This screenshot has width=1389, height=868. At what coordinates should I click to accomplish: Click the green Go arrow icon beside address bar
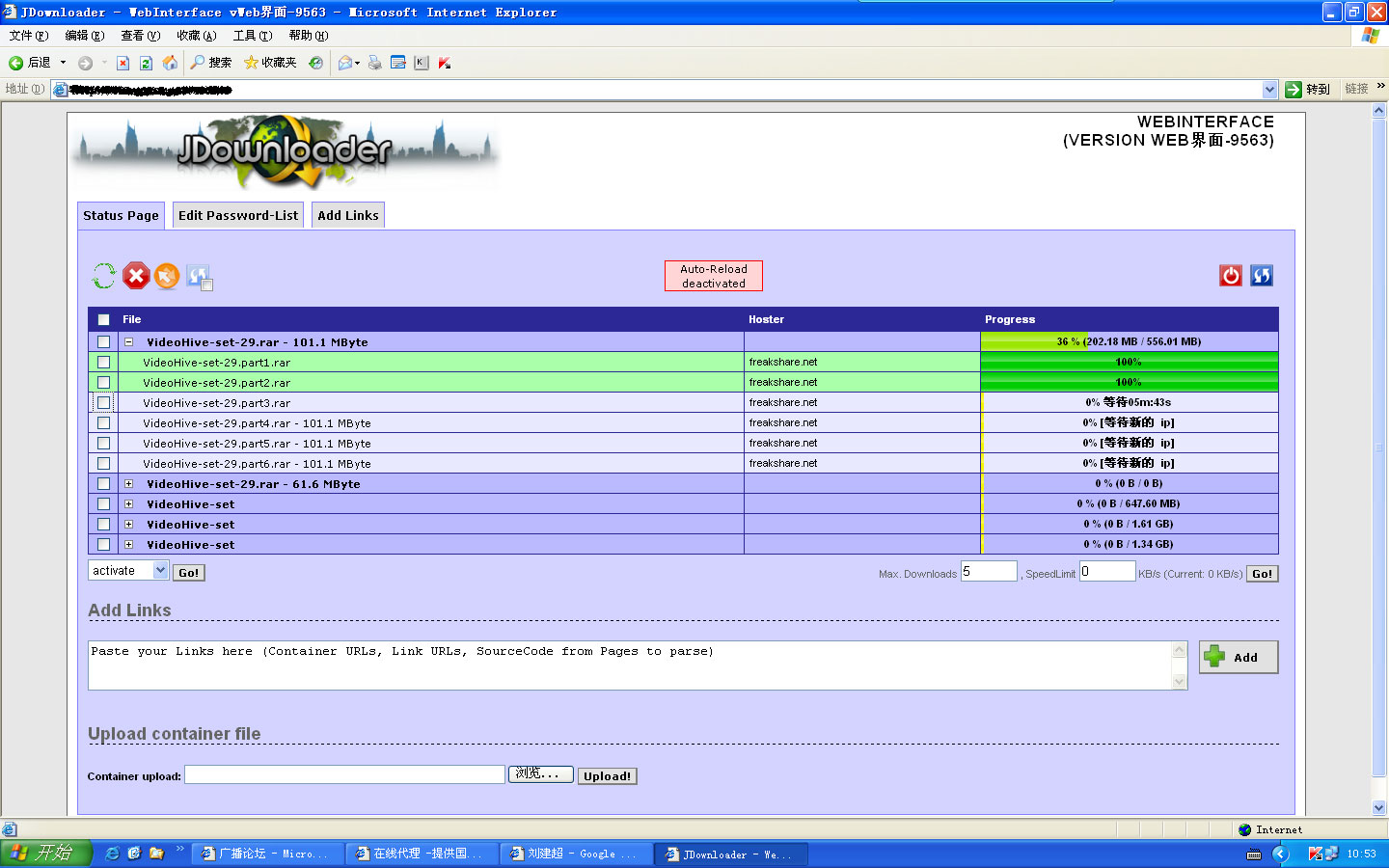[1294, 89]
